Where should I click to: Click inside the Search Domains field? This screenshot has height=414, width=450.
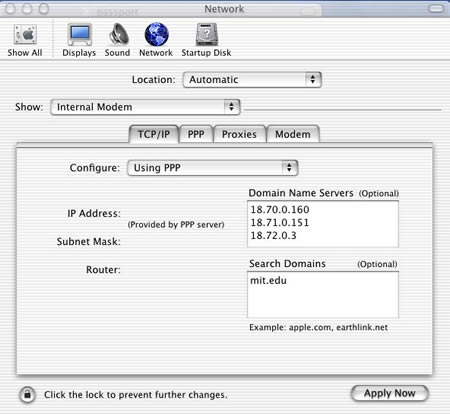pyautogui.click(x=323, y=295)
